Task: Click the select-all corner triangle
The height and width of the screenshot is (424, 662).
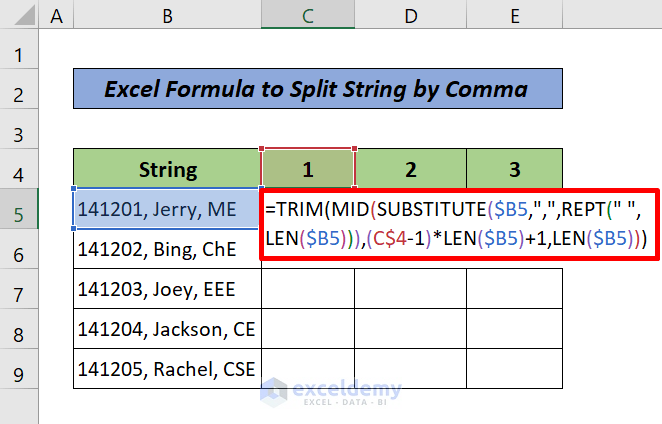Action: [20, 14]
